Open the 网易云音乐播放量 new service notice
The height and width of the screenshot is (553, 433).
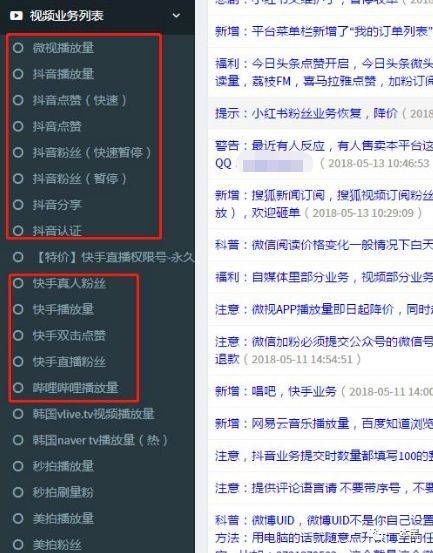coord(324,423)
